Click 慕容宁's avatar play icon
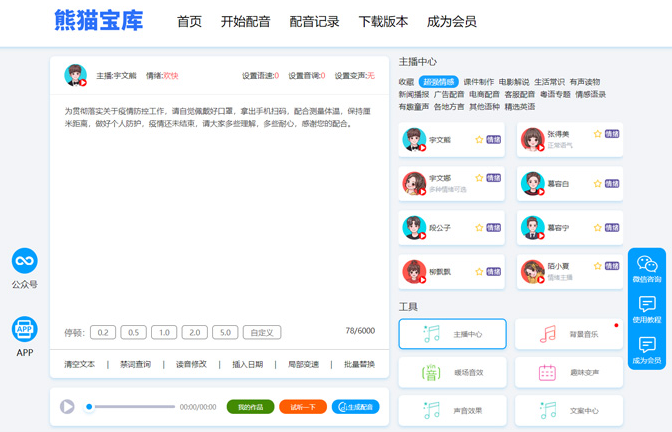The width and height of the screenshot is (672, 432). [541, 236]
